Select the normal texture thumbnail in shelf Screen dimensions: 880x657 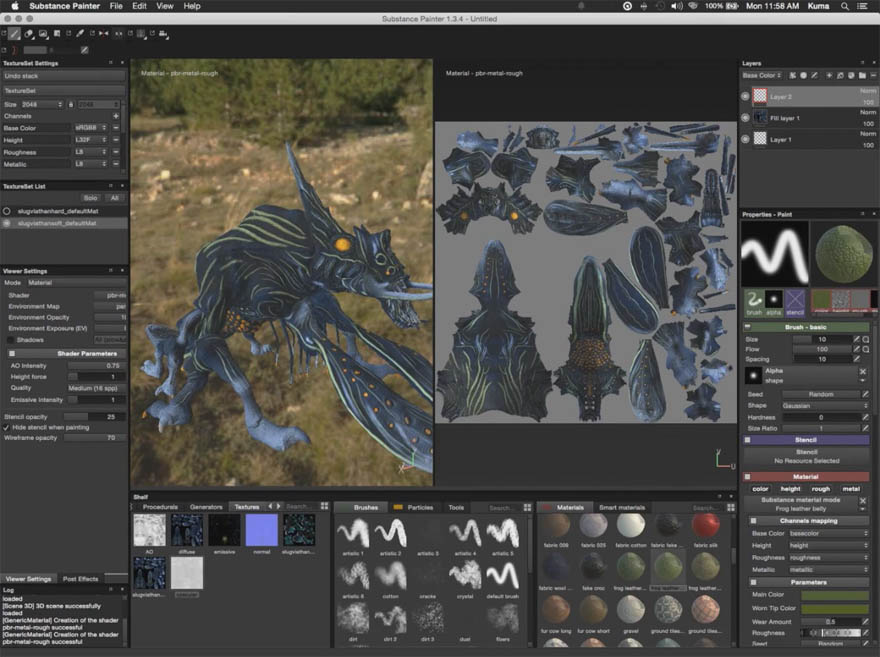coord(262,530)
